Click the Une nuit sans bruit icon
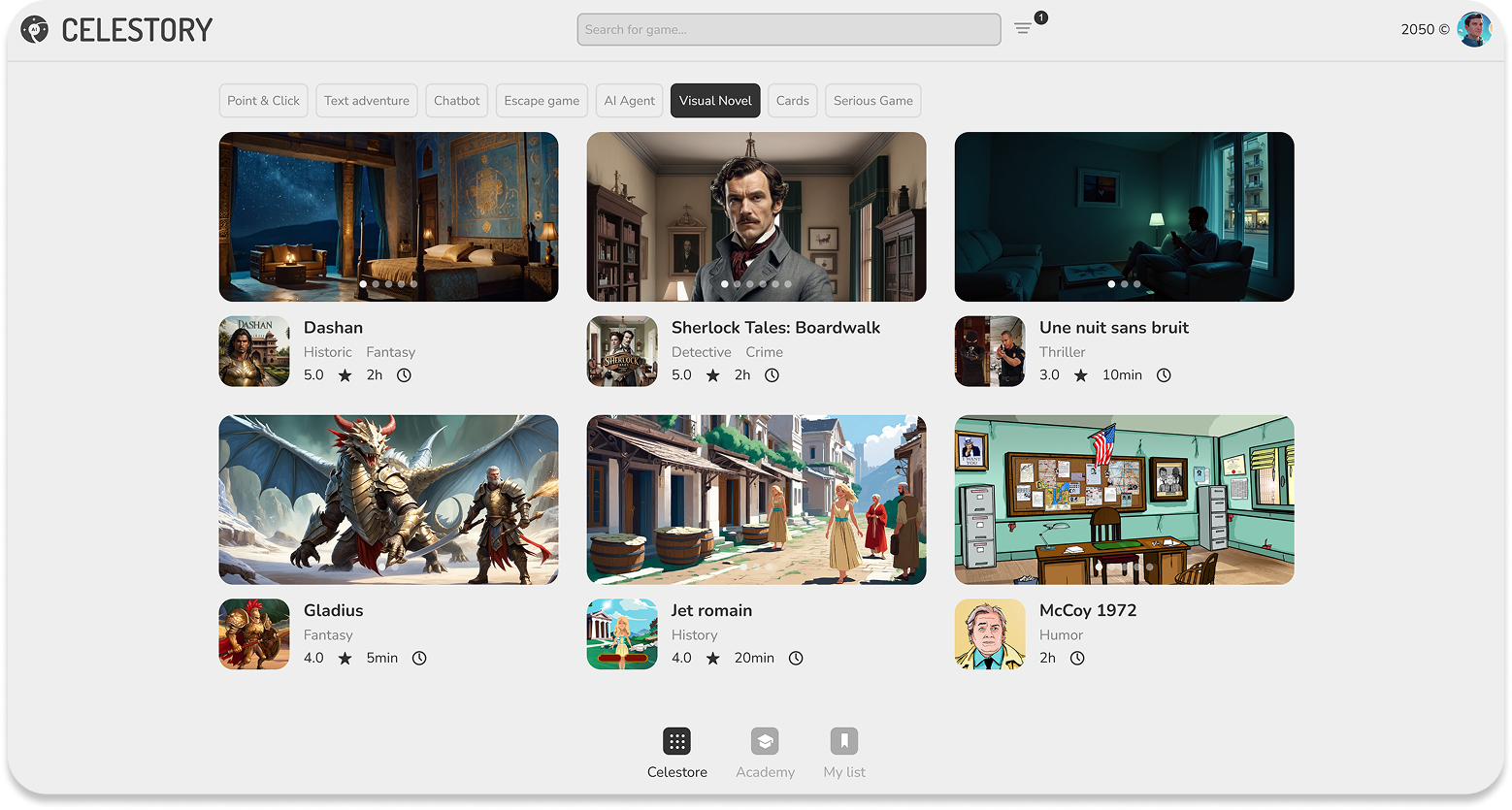 (990, 351)
